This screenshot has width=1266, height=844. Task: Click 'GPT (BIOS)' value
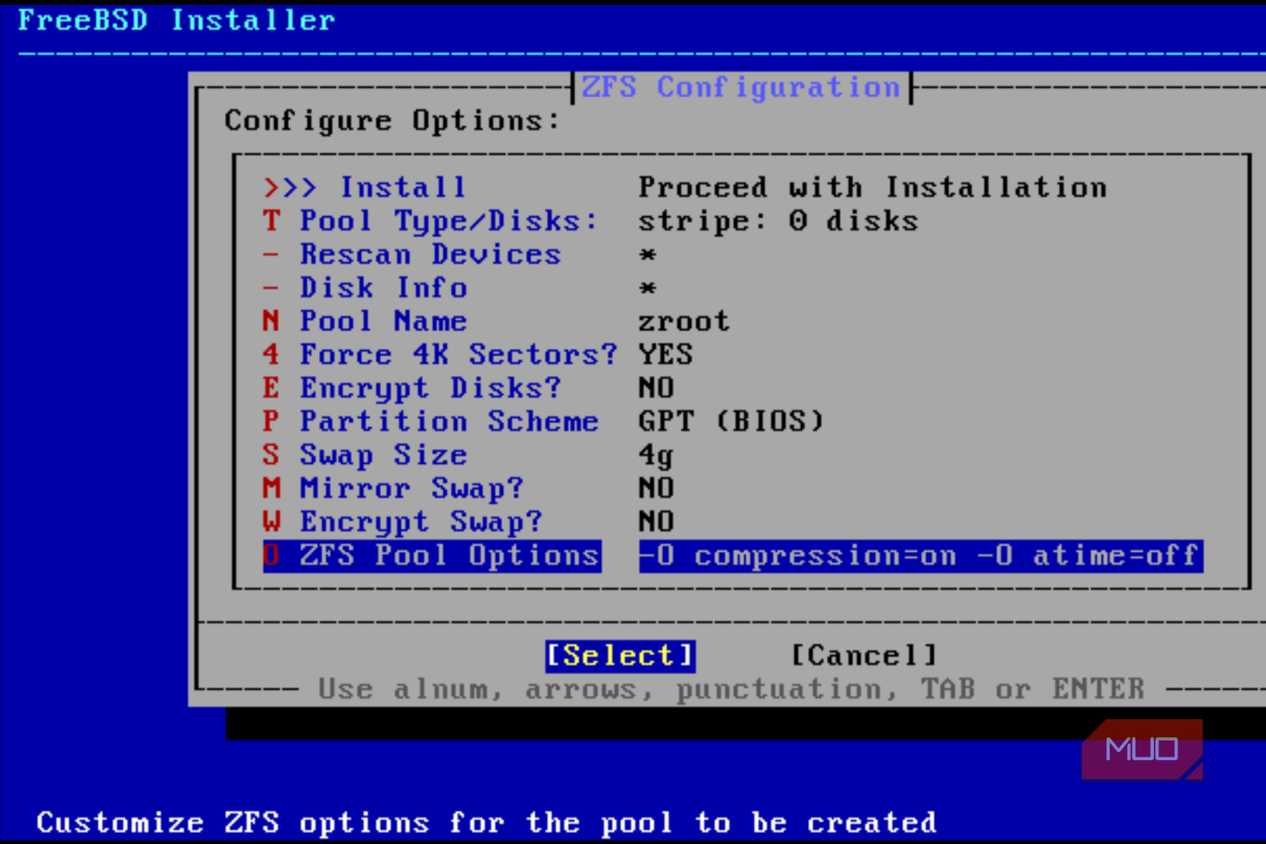[731, 421]
